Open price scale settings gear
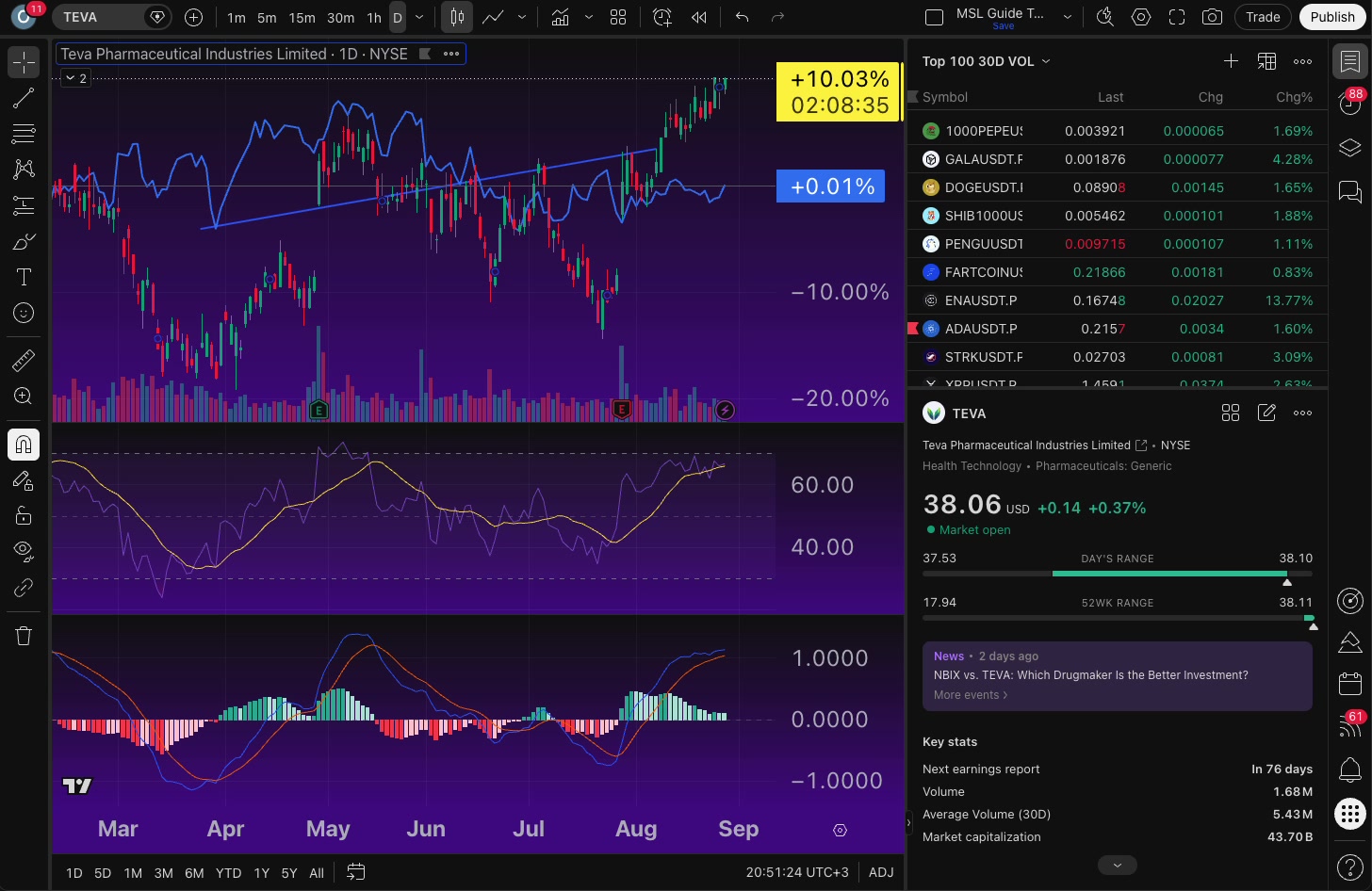 pyautogui.click(x=840, y=830)
